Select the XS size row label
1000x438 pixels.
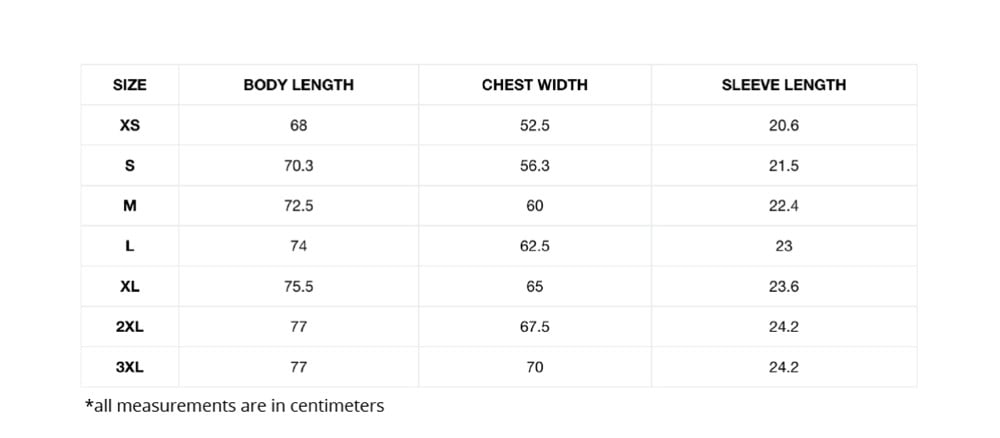tap(130, 126)
